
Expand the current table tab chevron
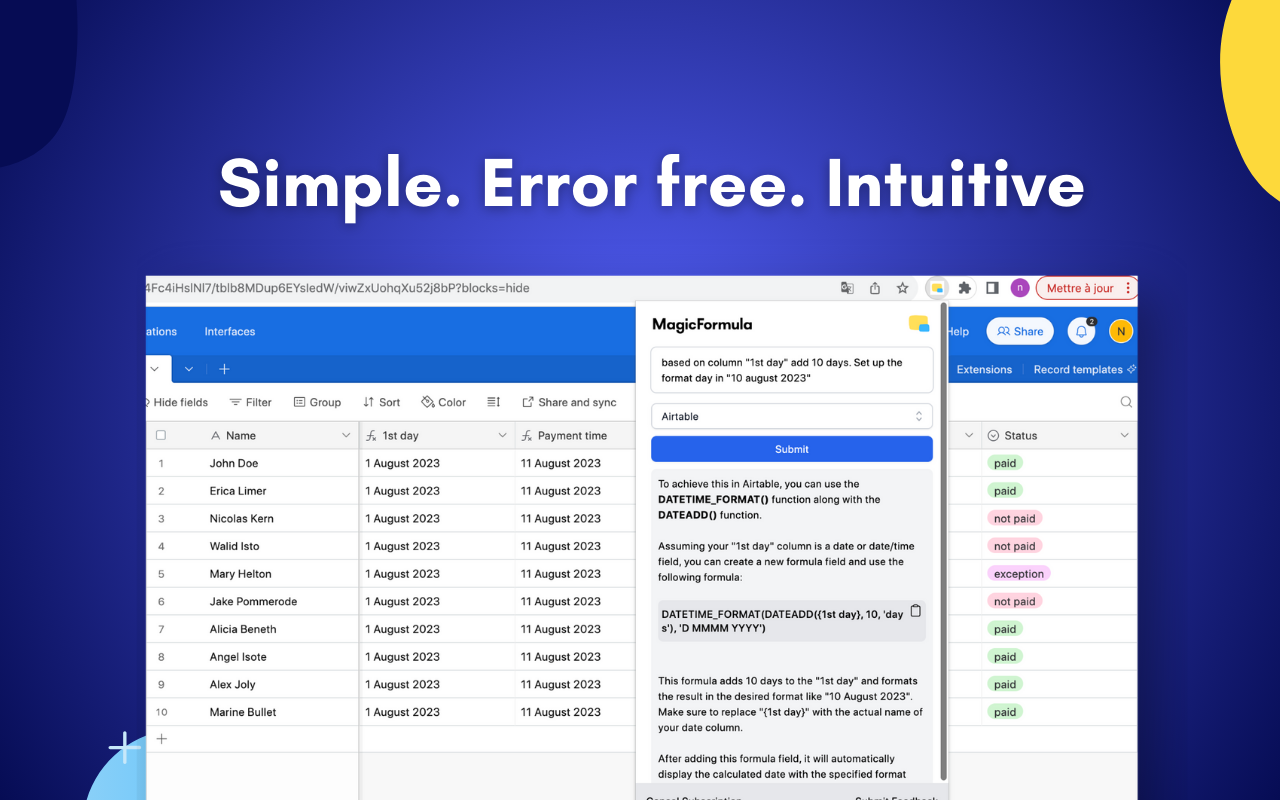click(155, 369)
